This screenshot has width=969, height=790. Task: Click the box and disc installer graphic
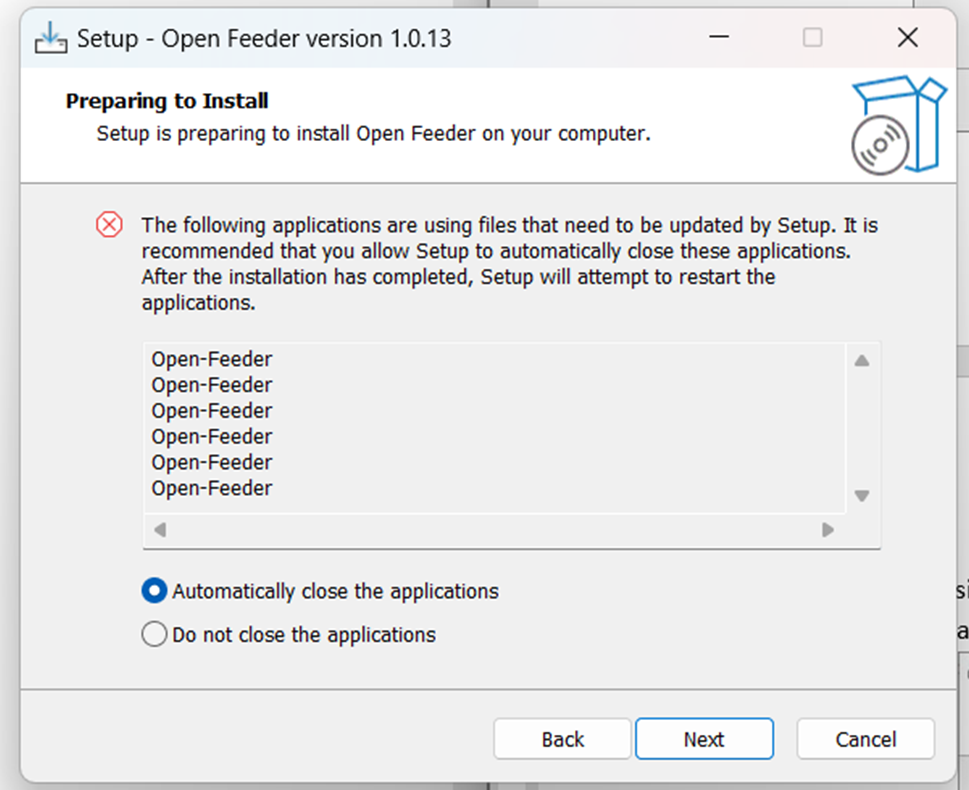[897, 124]
